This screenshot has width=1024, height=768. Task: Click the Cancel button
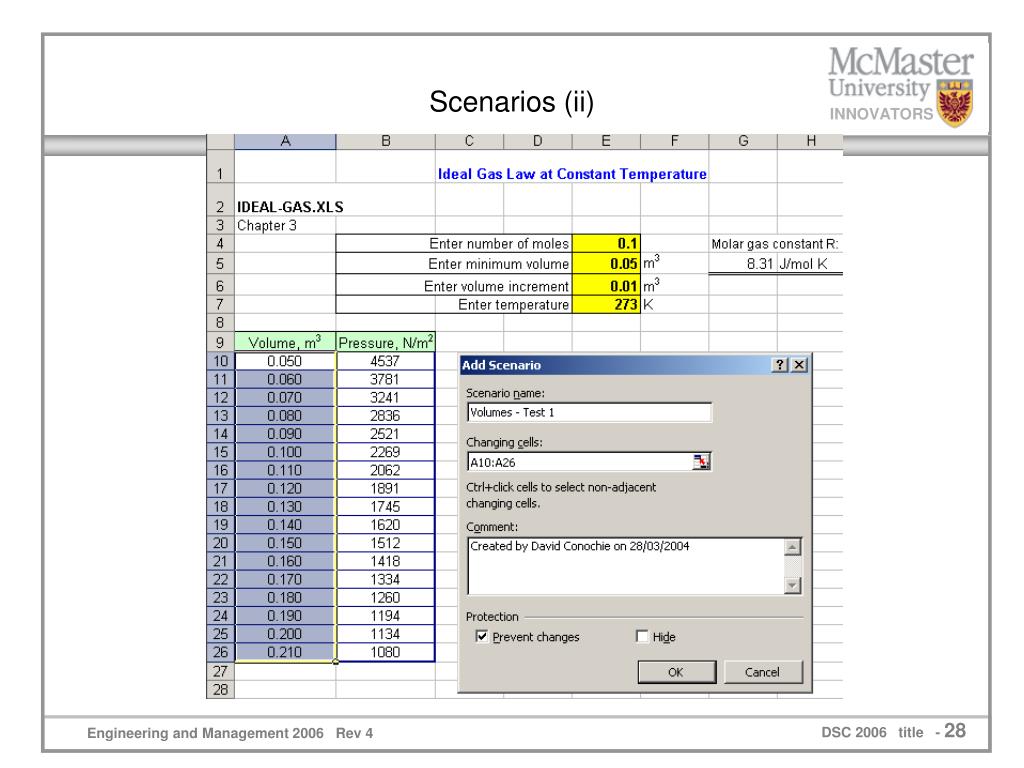point(763,672)
